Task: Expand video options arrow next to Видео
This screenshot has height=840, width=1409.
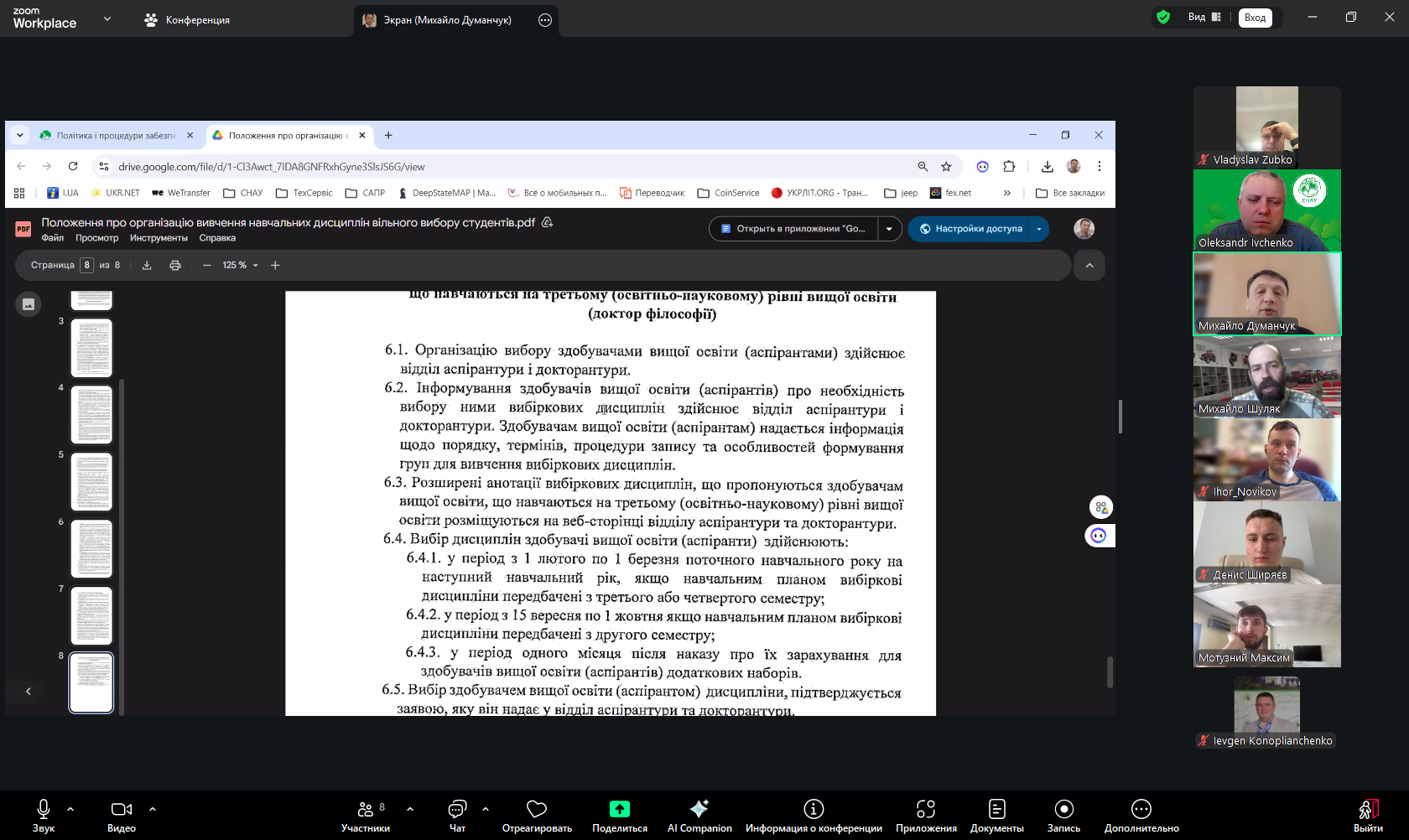Action: tap(153, 809)
